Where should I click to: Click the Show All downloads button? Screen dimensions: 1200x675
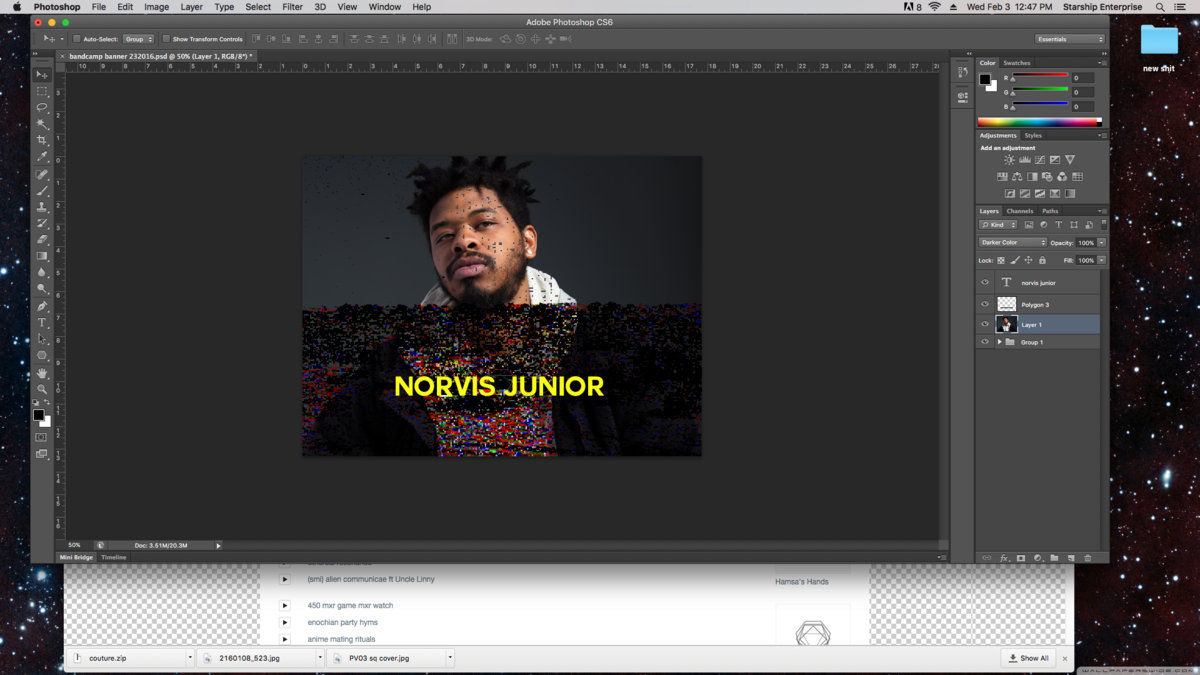pyautogui.click(x=1028, y=658)
